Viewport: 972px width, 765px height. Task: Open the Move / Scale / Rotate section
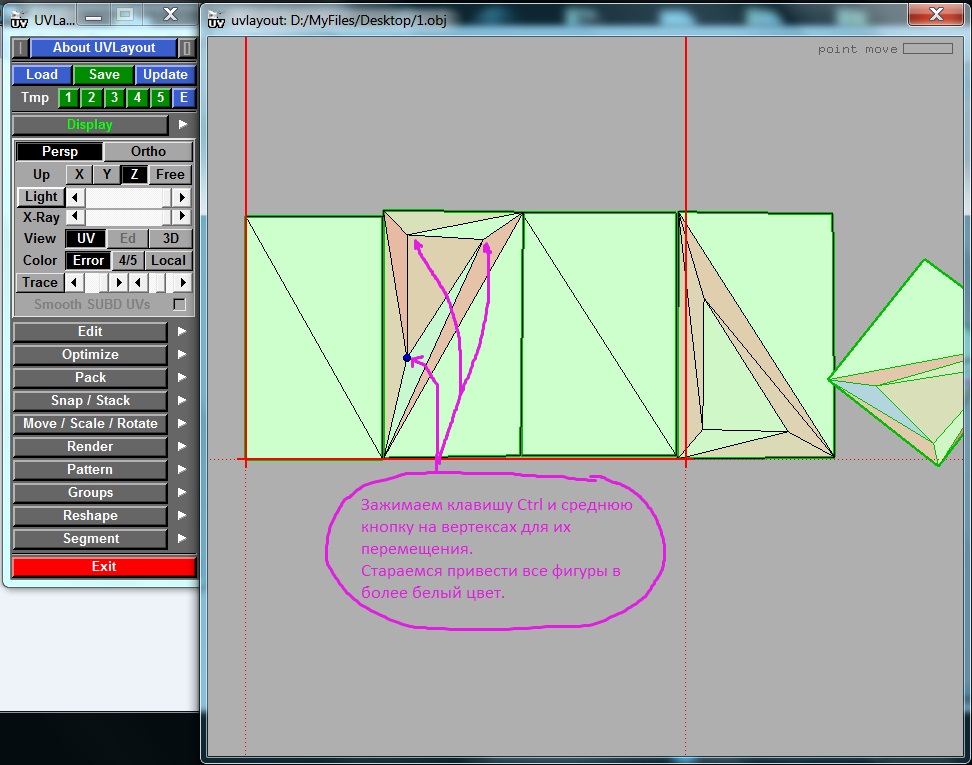pyautogui.click(x=90, y=423)
